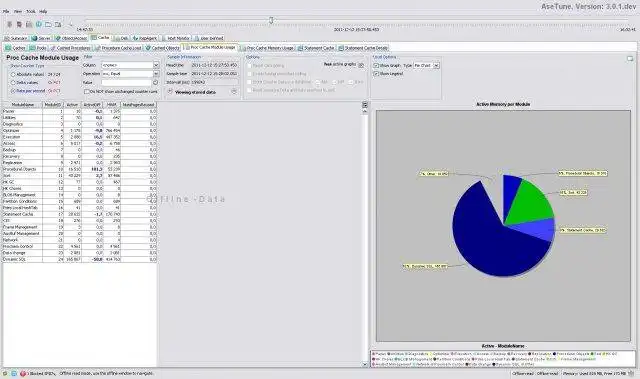Click the small icon atop the middle scrollbar
The image size is (640, 379).
pos(365,105)
